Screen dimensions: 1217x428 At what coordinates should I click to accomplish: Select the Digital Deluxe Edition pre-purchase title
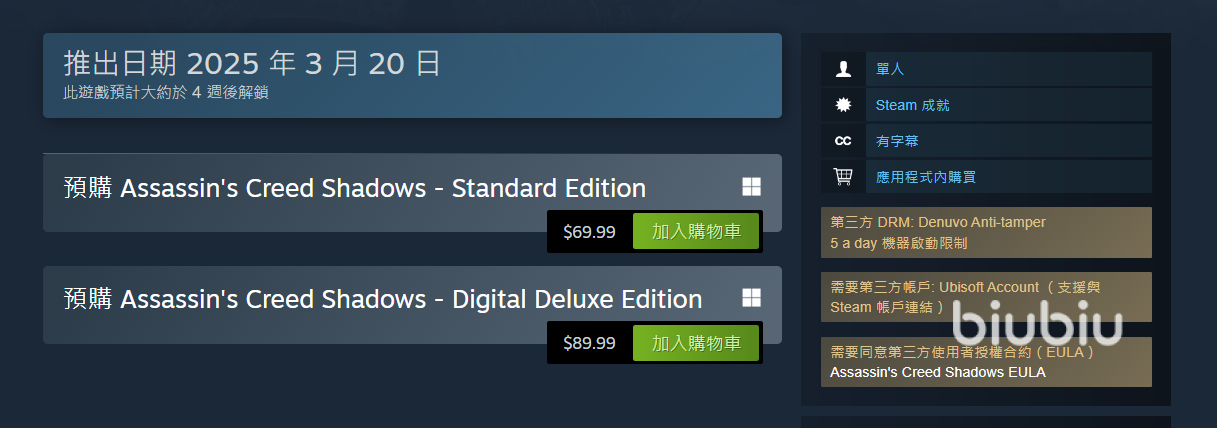pos(382,299)
